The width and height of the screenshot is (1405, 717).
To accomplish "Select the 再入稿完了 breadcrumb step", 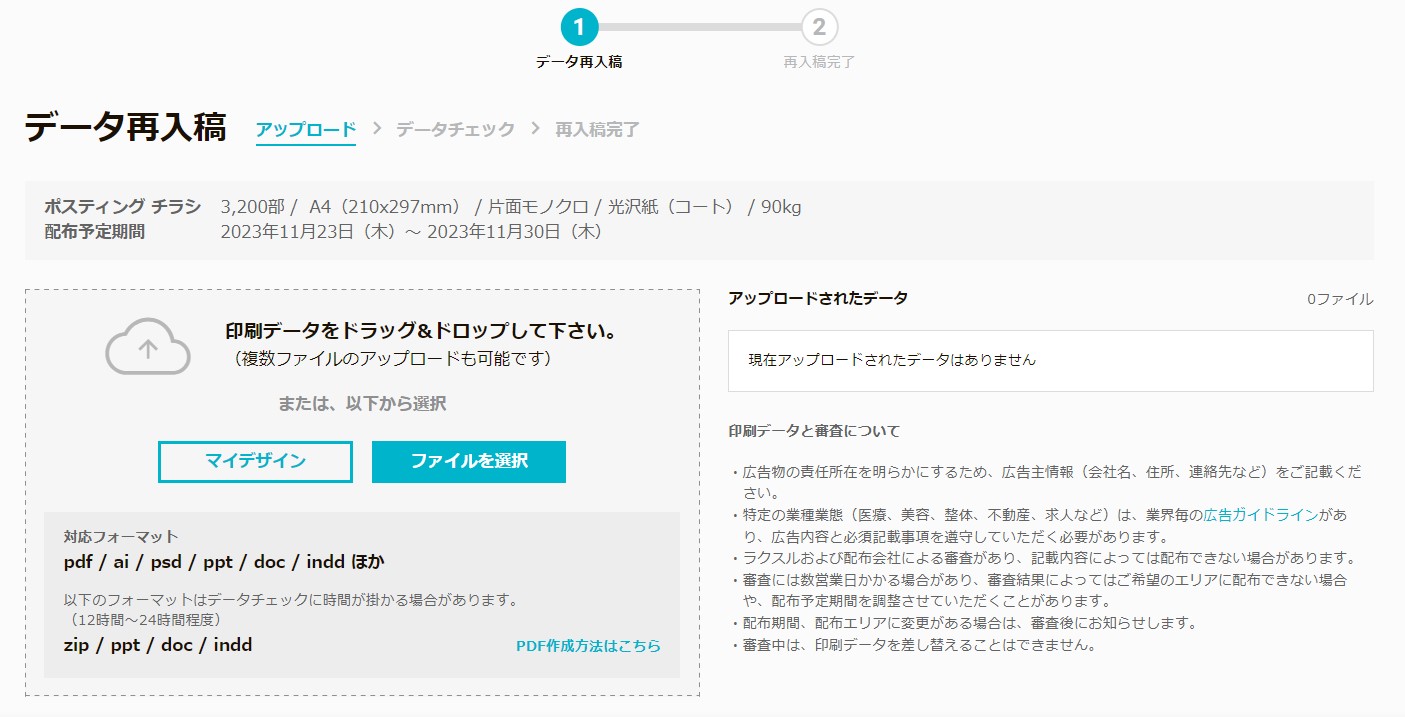I will tap(597, 129).
